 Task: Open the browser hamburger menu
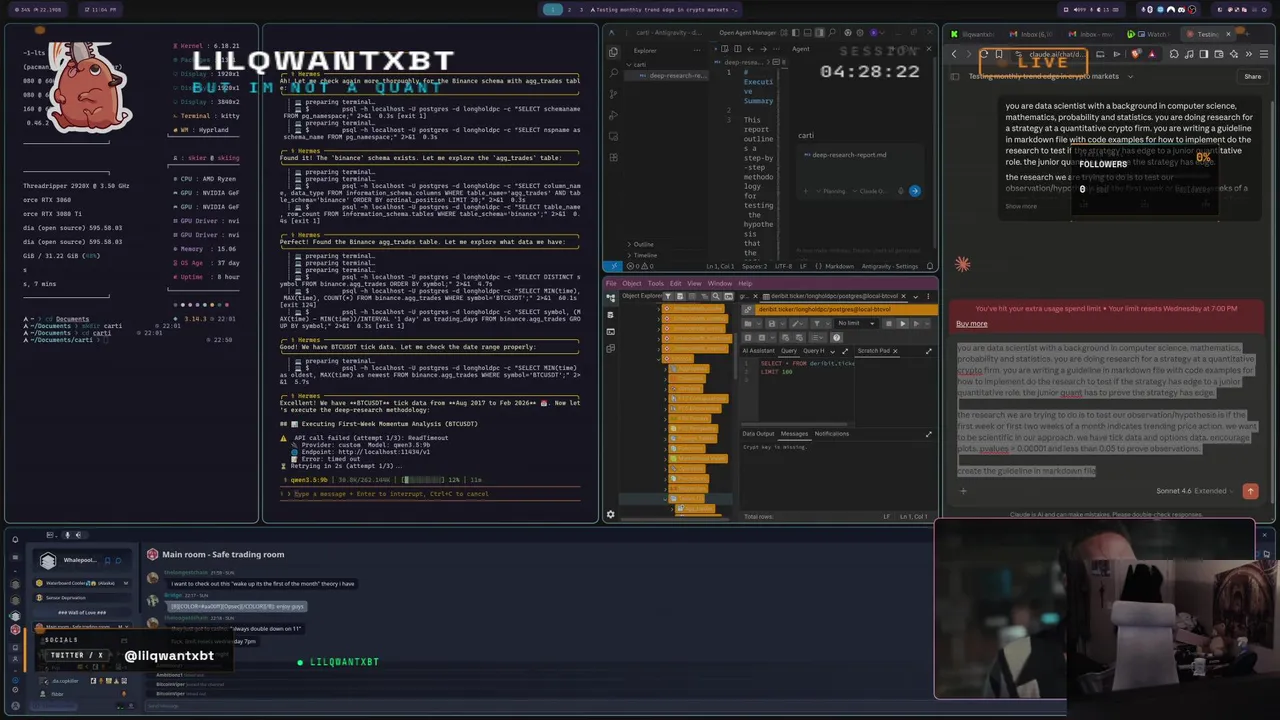(x=1264, y=54)
